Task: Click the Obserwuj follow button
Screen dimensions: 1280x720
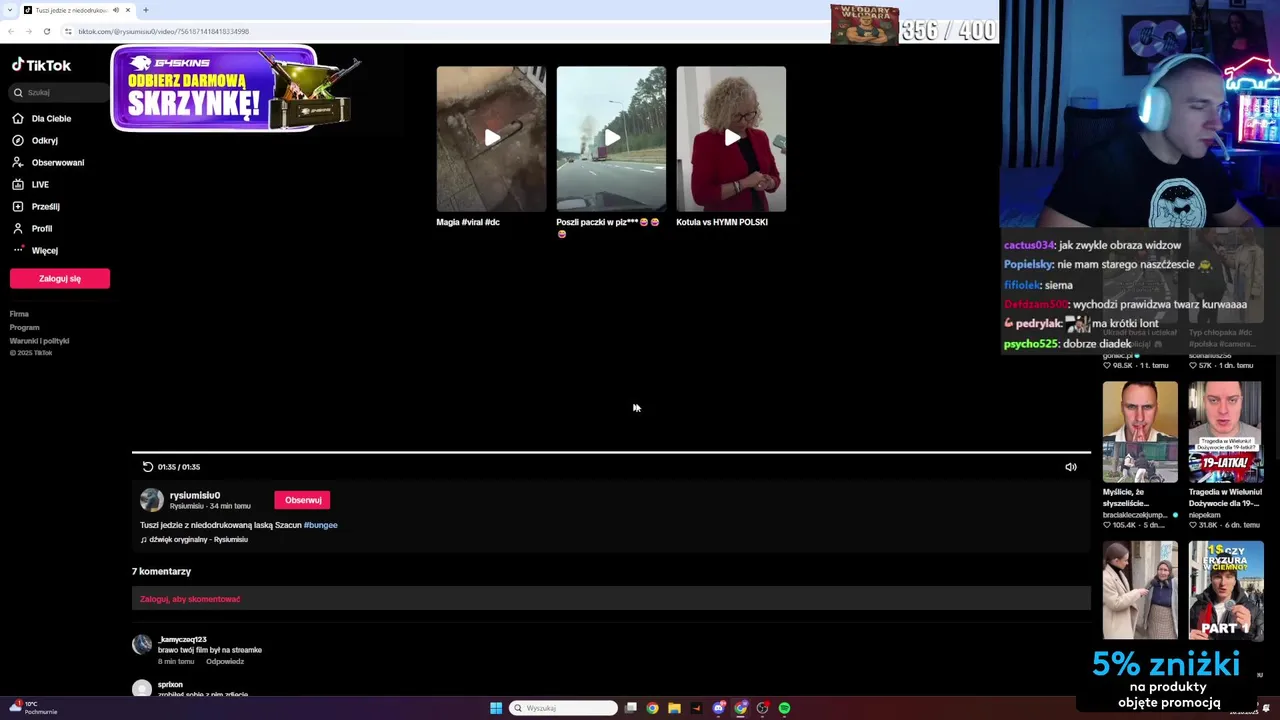Action: click(302, 500)
